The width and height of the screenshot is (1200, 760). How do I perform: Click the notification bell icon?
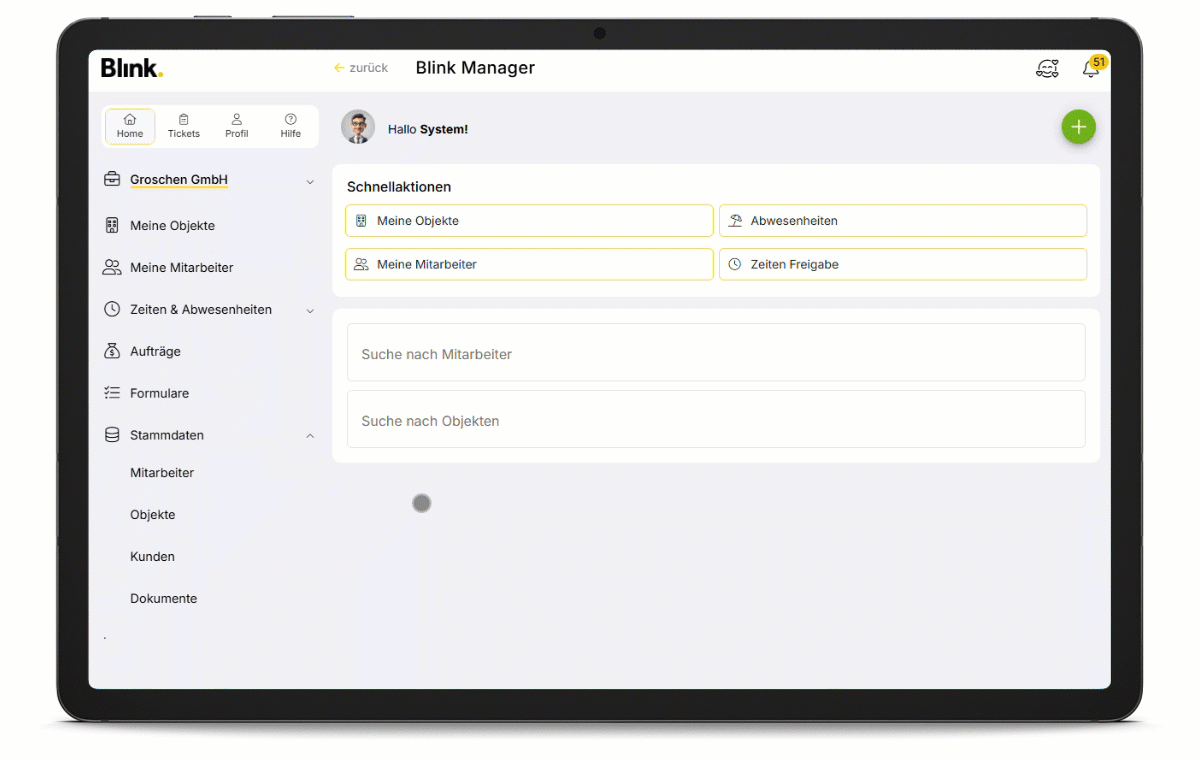[1090, 69]
